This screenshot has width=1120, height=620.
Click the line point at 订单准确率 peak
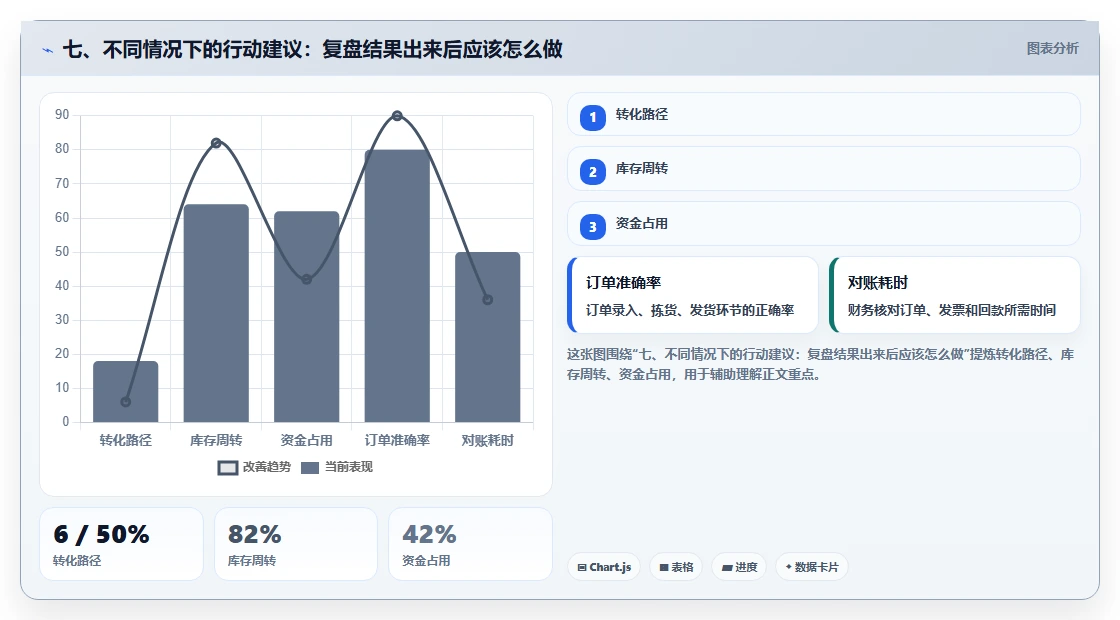[x=397, y=116]
